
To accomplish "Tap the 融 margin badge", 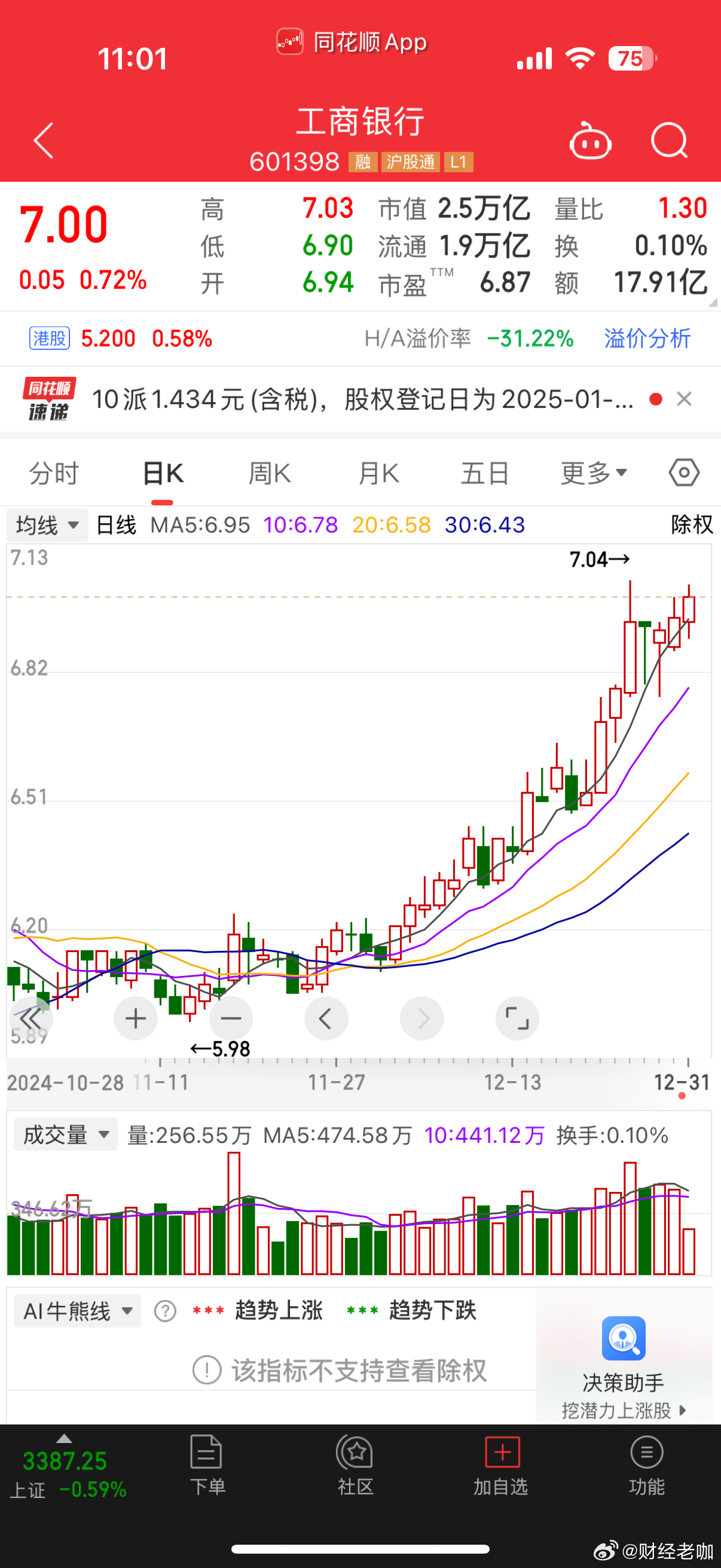I will [x=363, y=162].
